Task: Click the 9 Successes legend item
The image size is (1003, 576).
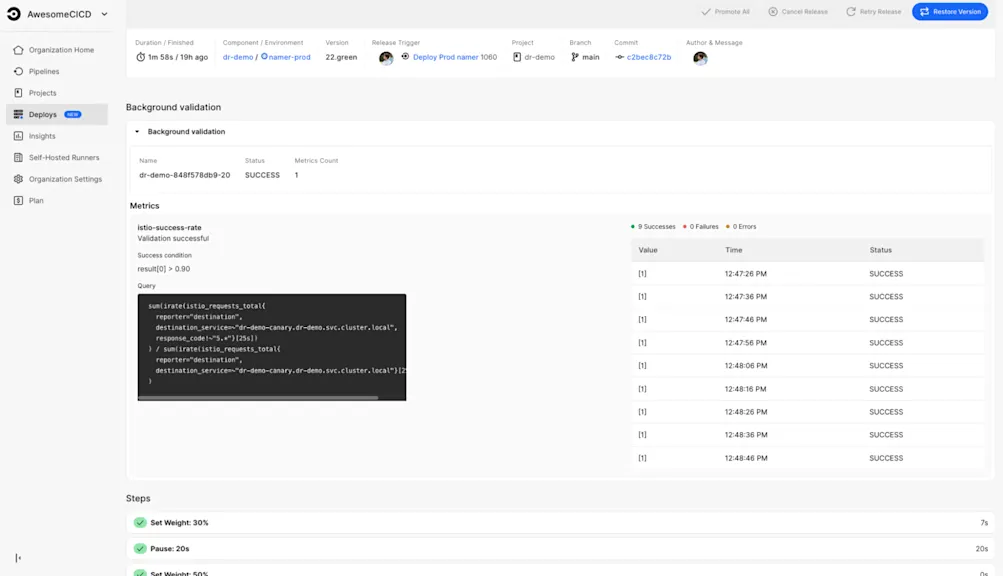Action: [x=653, y=227]
